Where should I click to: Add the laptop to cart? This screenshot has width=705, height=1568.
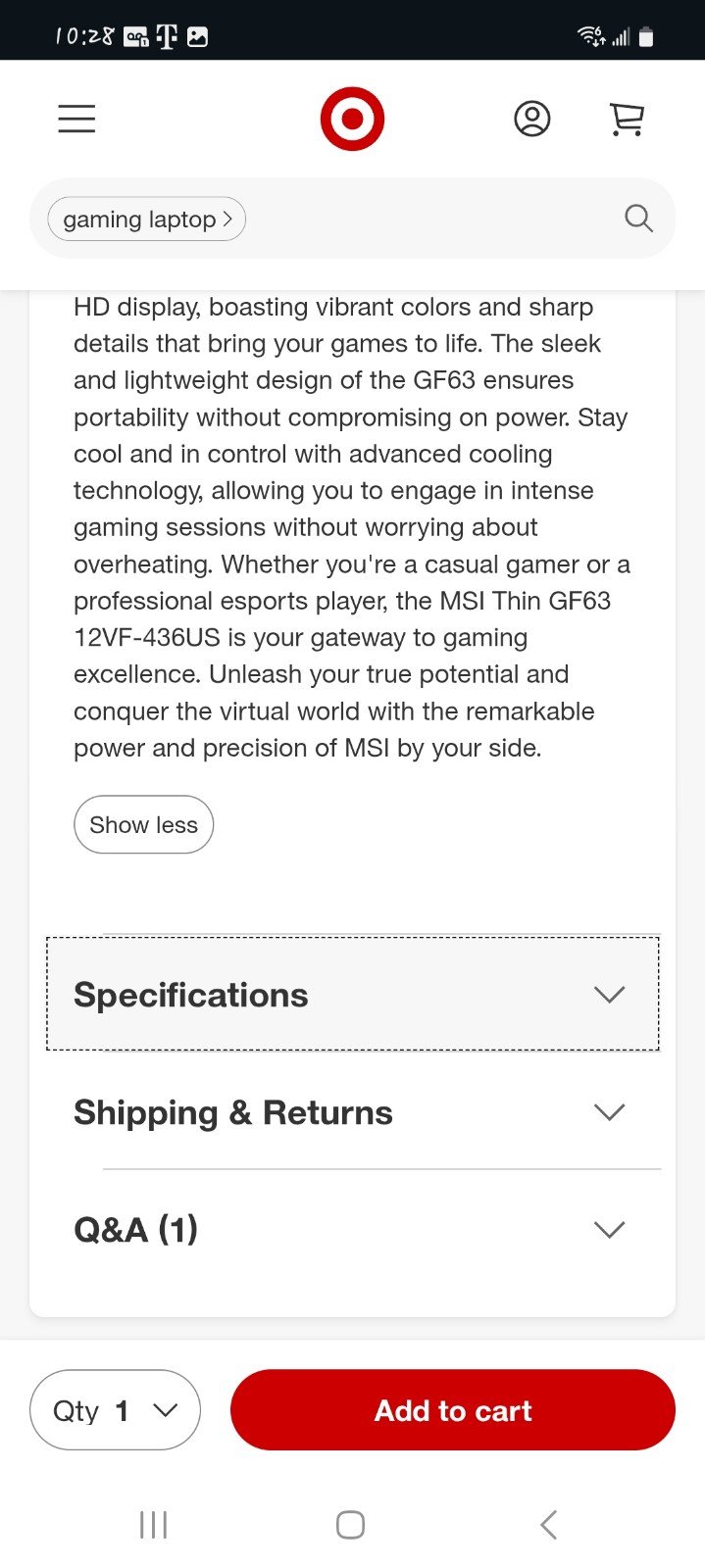tap(453, 1409)
